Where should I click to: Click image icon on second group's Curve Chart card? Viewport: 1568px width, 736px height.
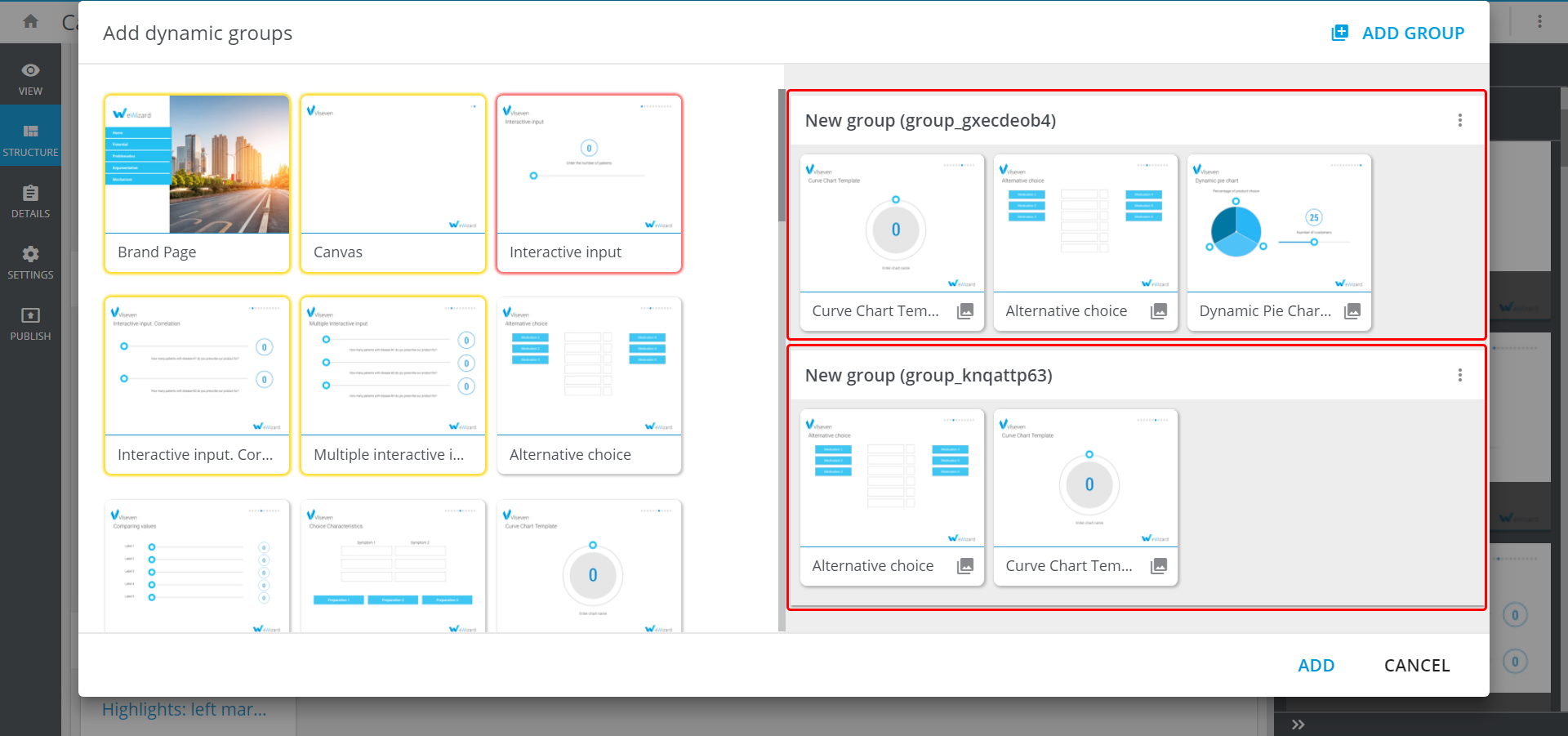point(1159,566)
